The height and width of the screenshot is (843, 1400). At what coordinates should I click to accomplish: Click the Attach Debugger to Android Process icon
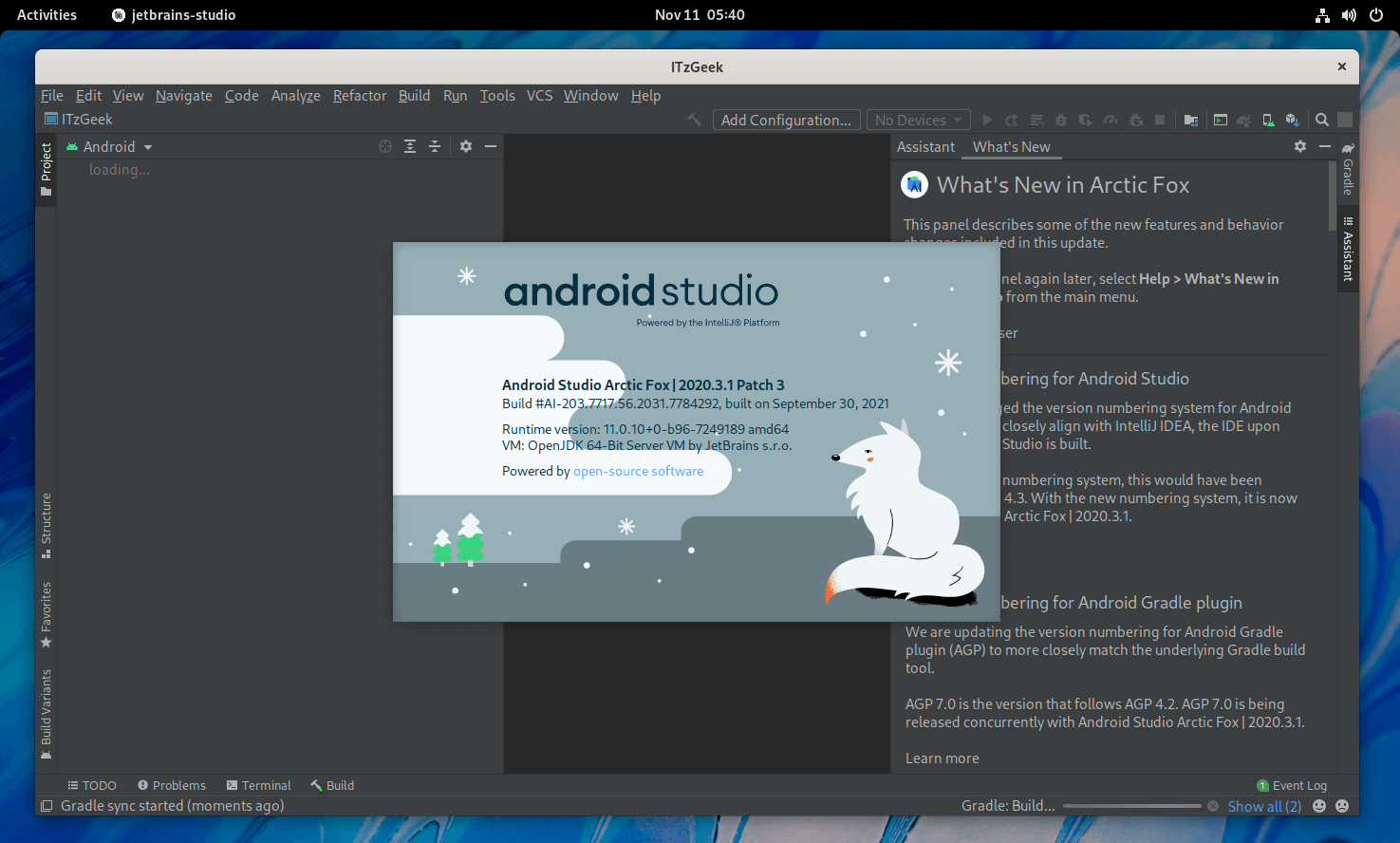pos(1135,120)
